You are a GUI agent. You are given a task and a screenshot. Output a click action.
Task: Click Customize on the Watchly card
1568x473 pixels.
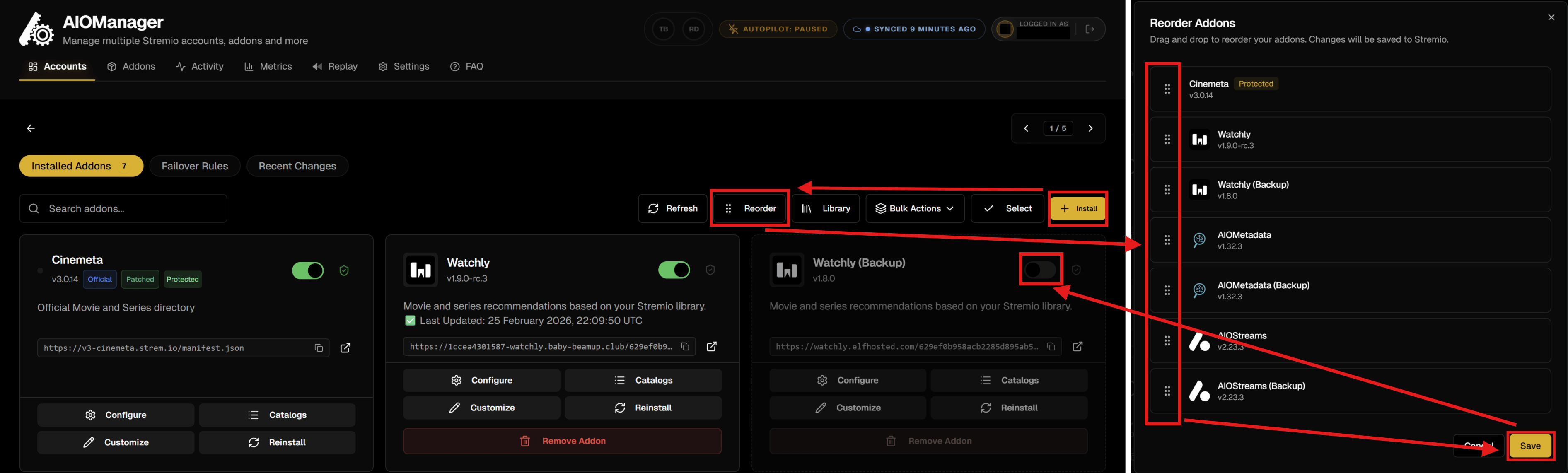481,408
